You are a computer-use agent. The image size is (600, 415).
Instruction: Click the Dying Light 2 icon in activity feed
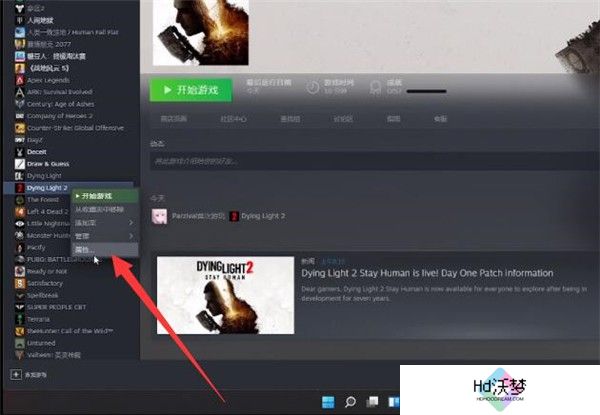(234, 216)
